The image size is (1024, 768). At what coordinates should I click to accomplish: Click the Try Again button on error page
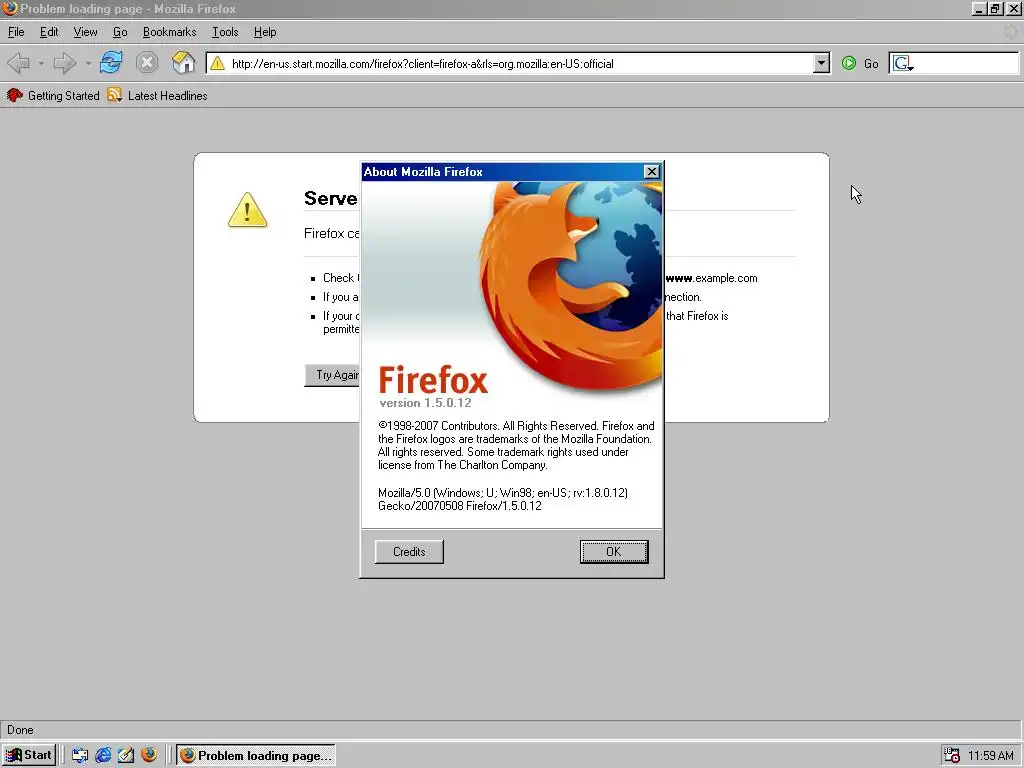pos(333,375)
